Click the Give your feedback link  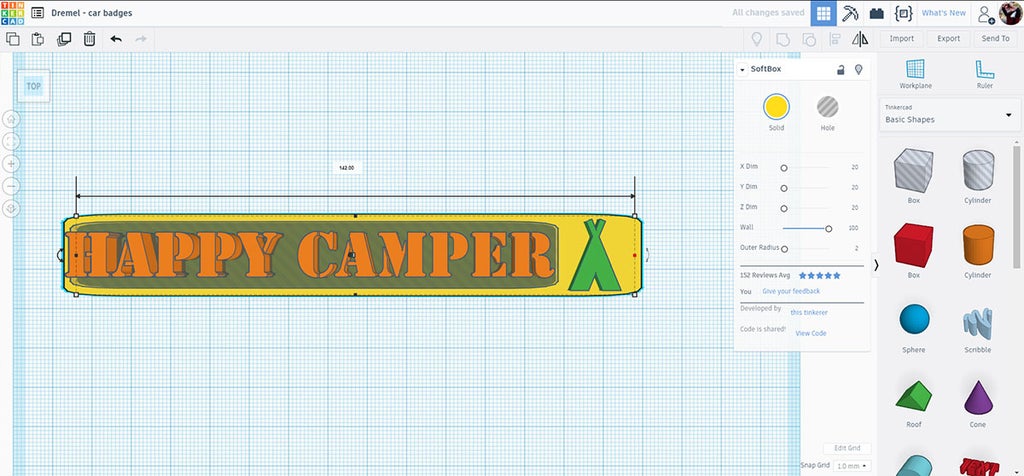pyautogui.click(x=791, y=291)
